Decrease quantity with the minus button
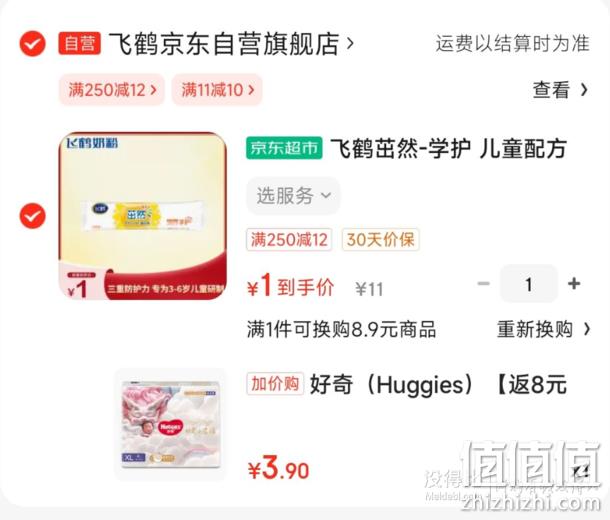 [484, 284]
